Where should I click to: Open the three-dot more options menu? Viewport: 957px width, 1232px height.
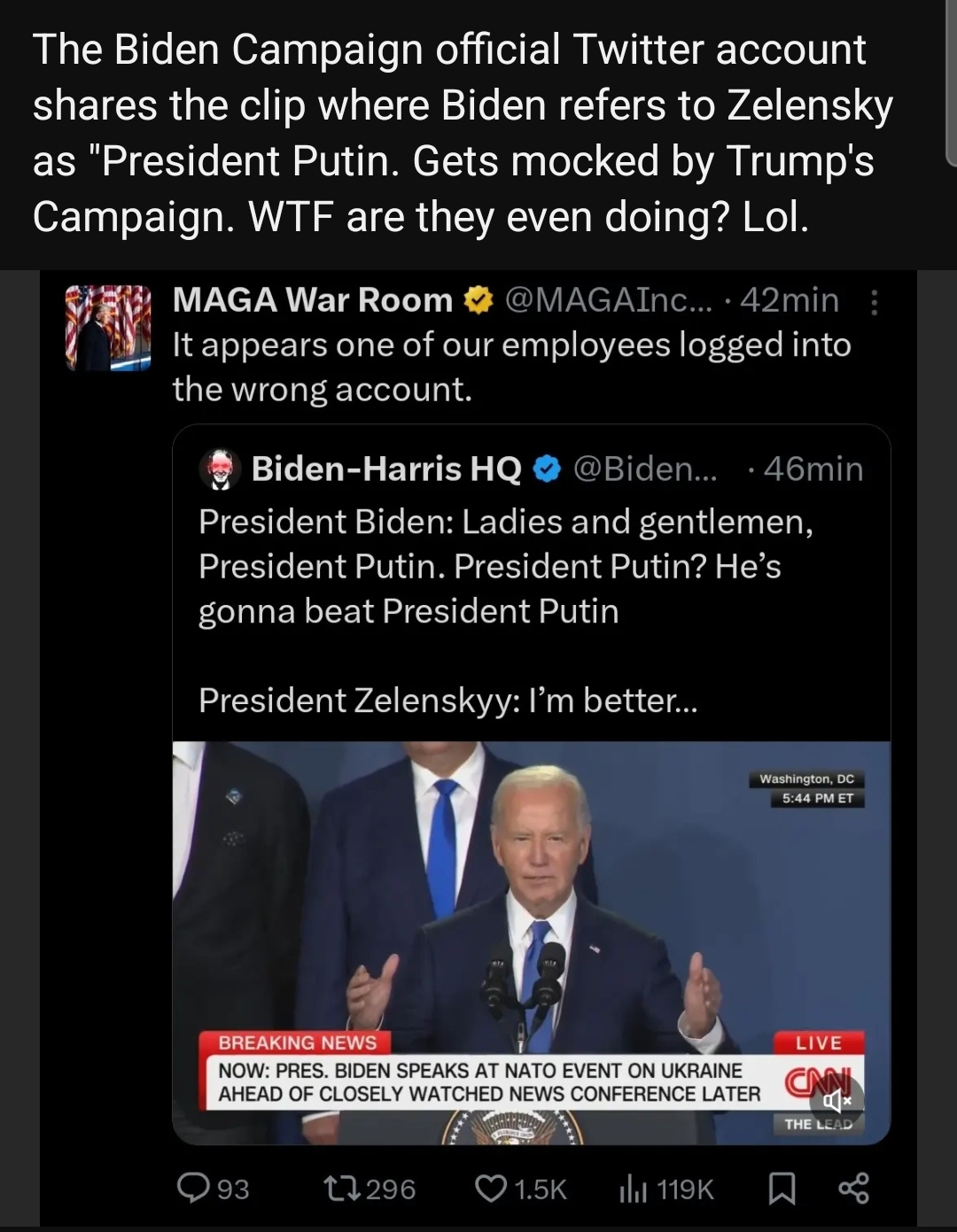click(x=875, y=300)
